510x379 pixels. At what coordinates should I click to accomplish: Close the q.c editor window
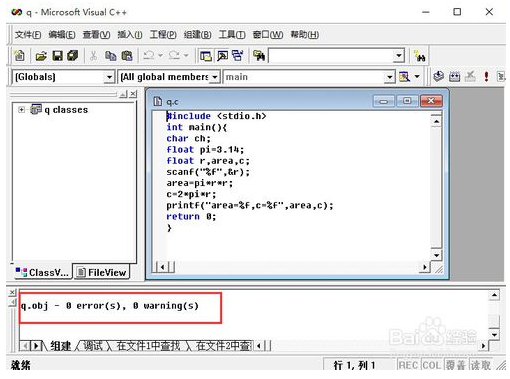(x=431, y=101)
